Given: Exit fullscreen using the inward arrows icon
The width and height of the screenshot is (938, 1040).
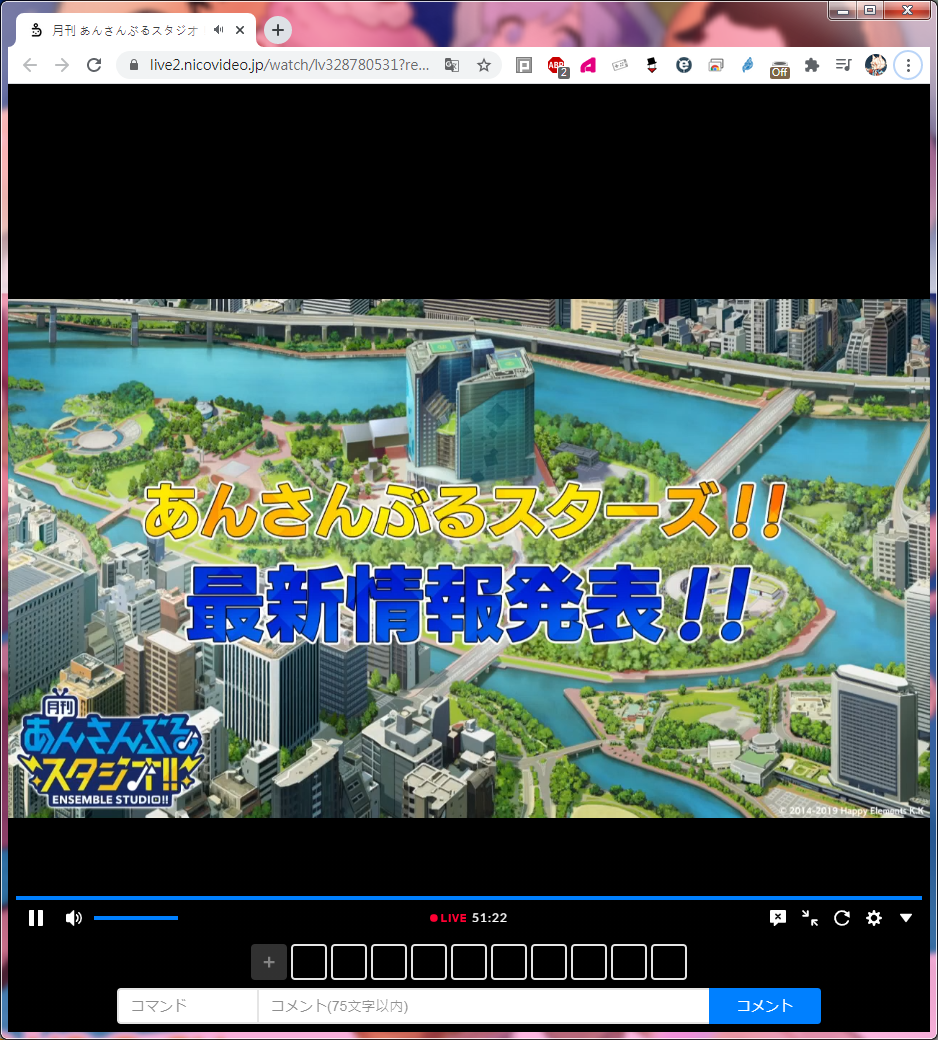Looking at the screenshot, I should click(x=809, y=918).
